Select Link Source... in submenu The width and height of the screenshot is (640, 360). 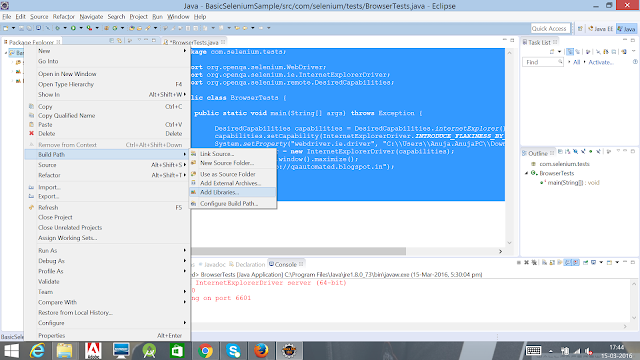click(x=233, y=154)
